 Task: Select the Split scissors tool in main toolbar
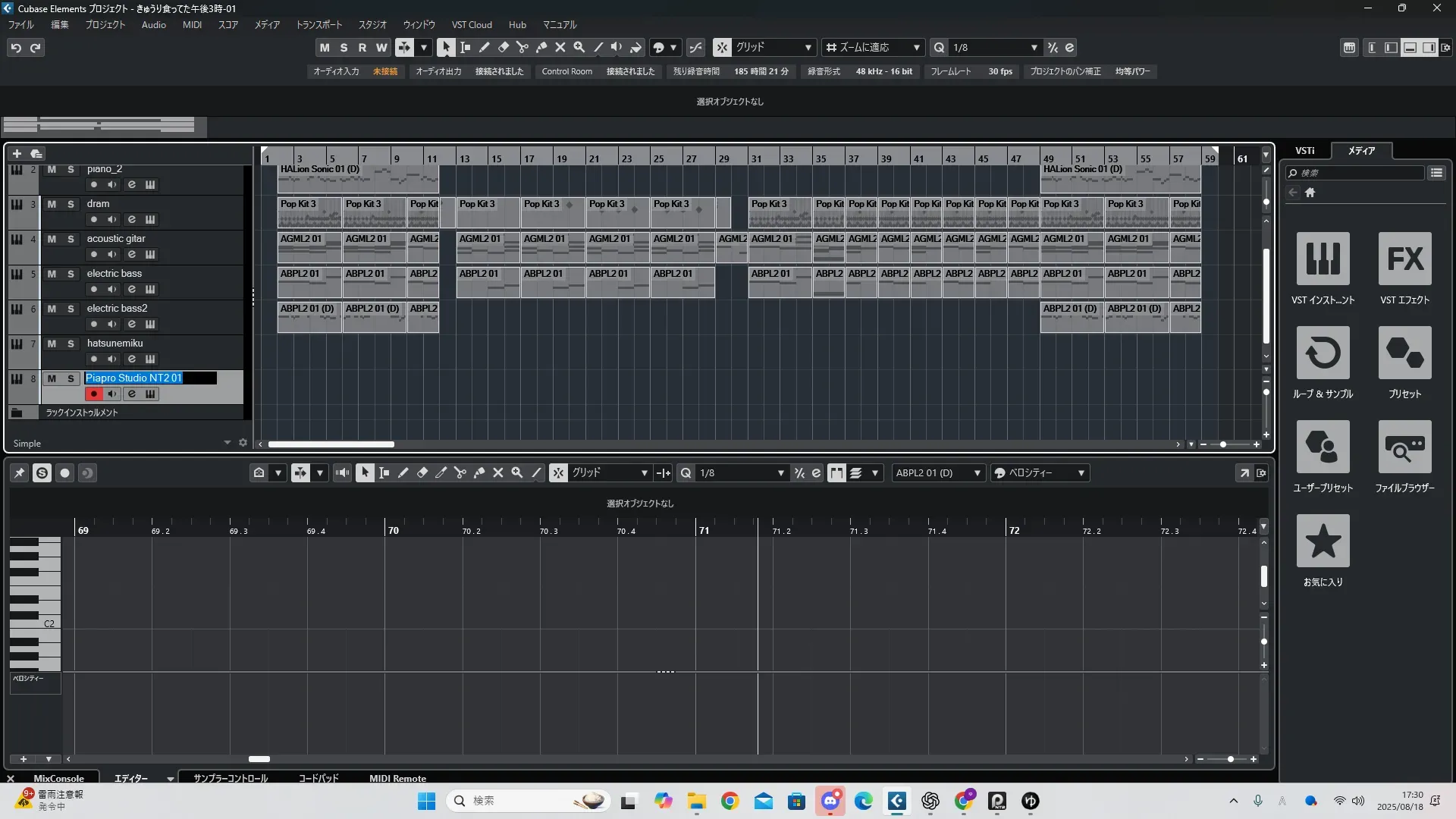(522, 47)
